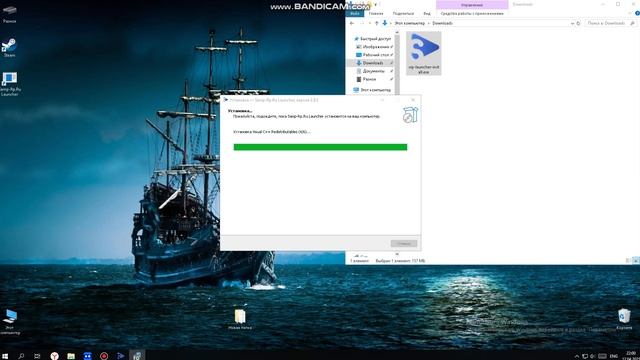Screen dimensions: 640x360
Task: Open recent locations dropdown in Explorer
Action: pos(370,23)
